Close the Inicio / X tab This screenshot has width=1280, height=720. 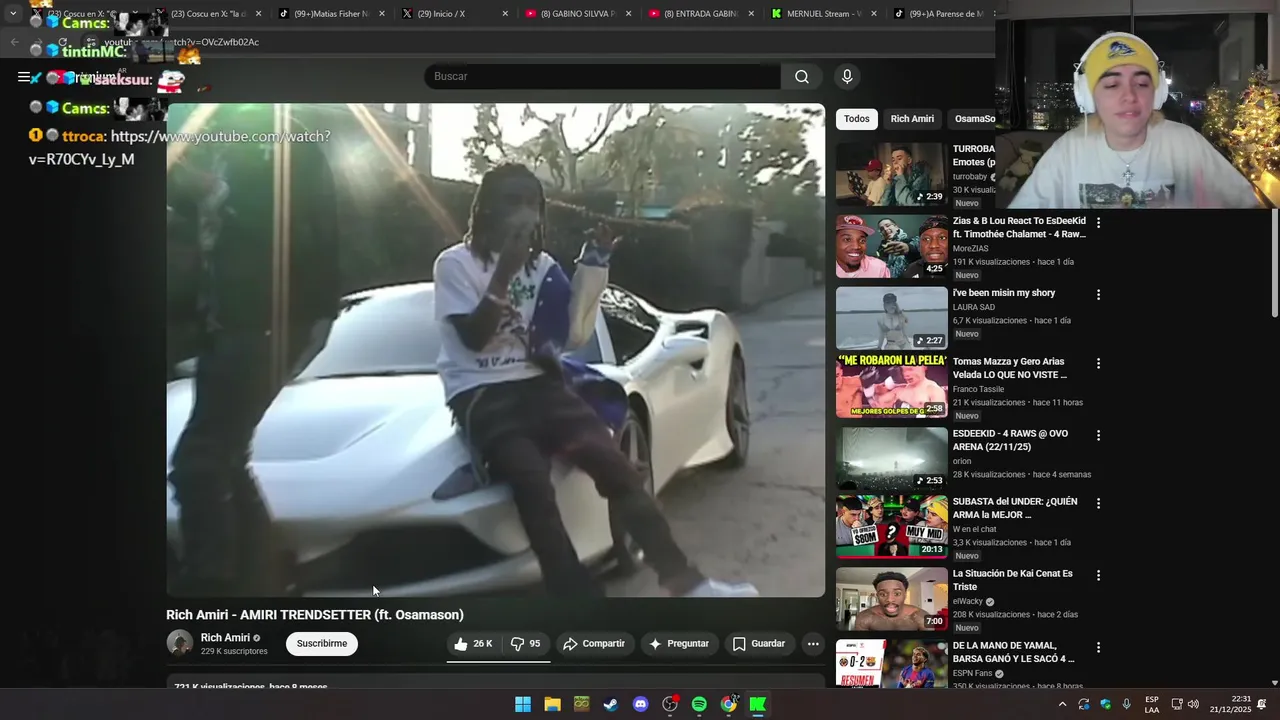coord(504,14)
